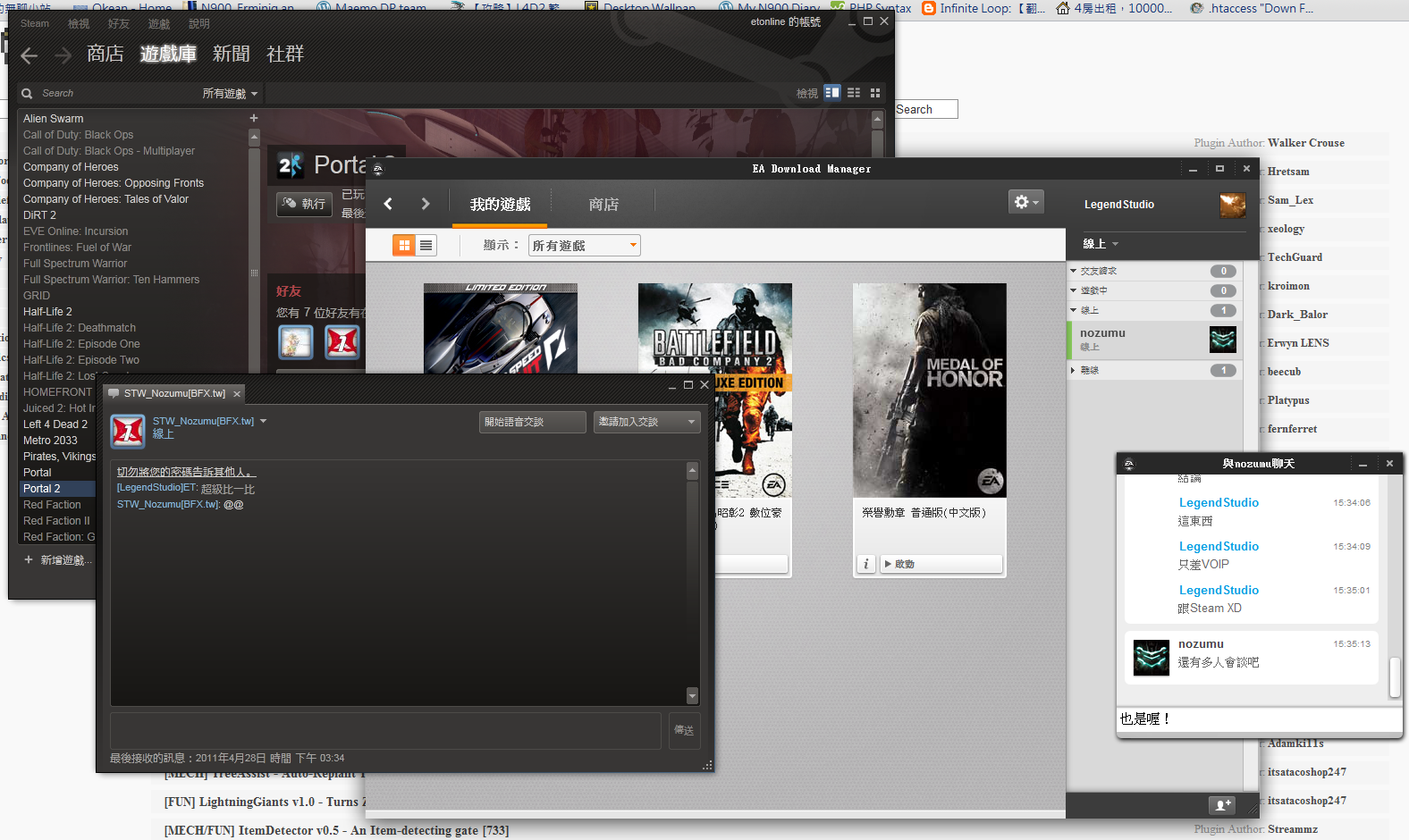Go back in the Steam client
This screenshot has width=1409, height=840.
point(29,55)
